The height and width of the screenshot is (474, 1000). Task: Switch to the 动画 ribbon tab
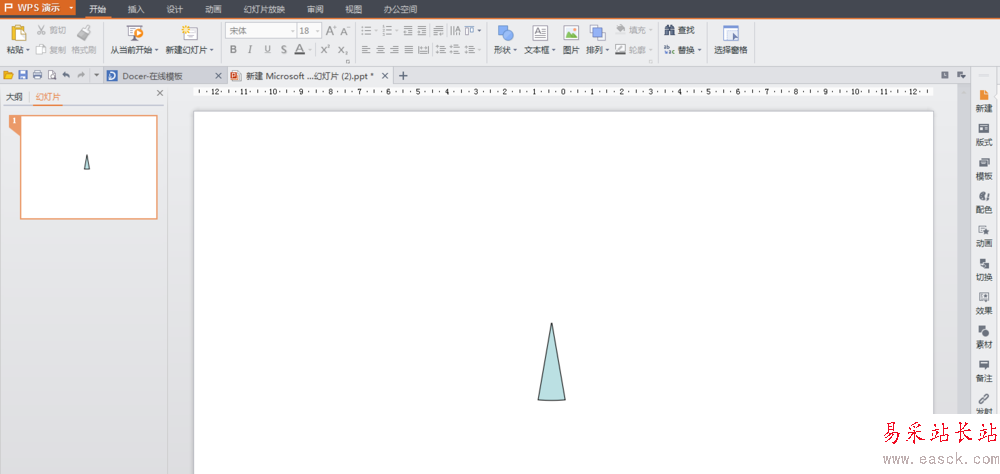tap(214, 9)
